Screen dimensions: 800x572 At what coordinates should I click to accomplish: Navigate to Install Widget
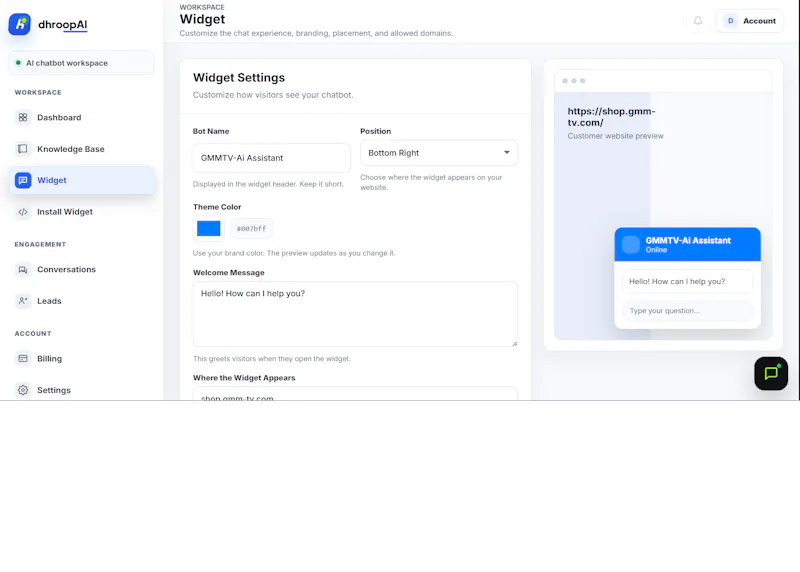[81, 212]
